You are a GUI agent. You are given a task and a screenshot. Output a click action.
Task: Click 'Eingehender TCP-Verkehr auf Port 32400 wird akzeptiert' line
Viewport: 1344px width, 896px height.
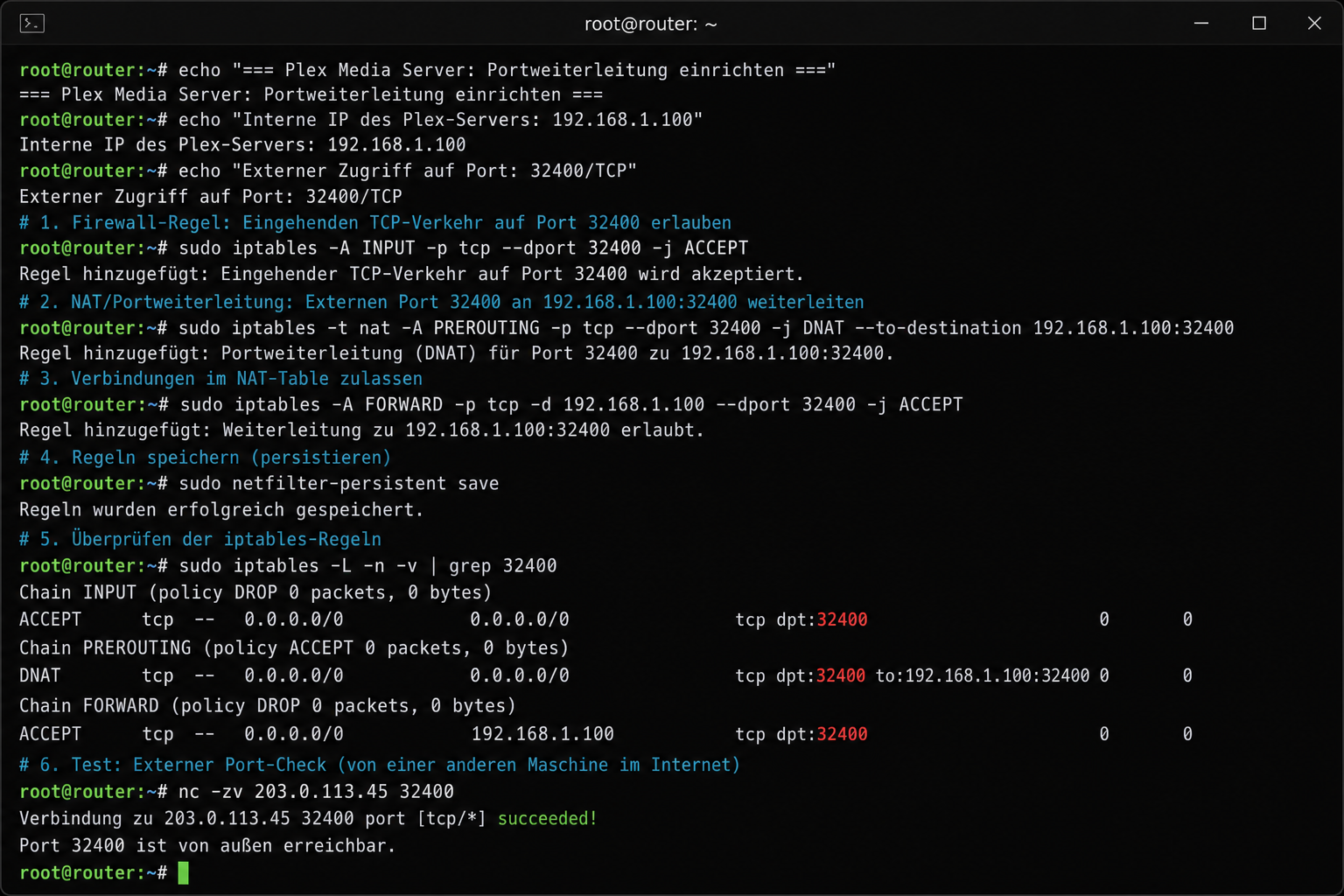(x=411, y=274)
